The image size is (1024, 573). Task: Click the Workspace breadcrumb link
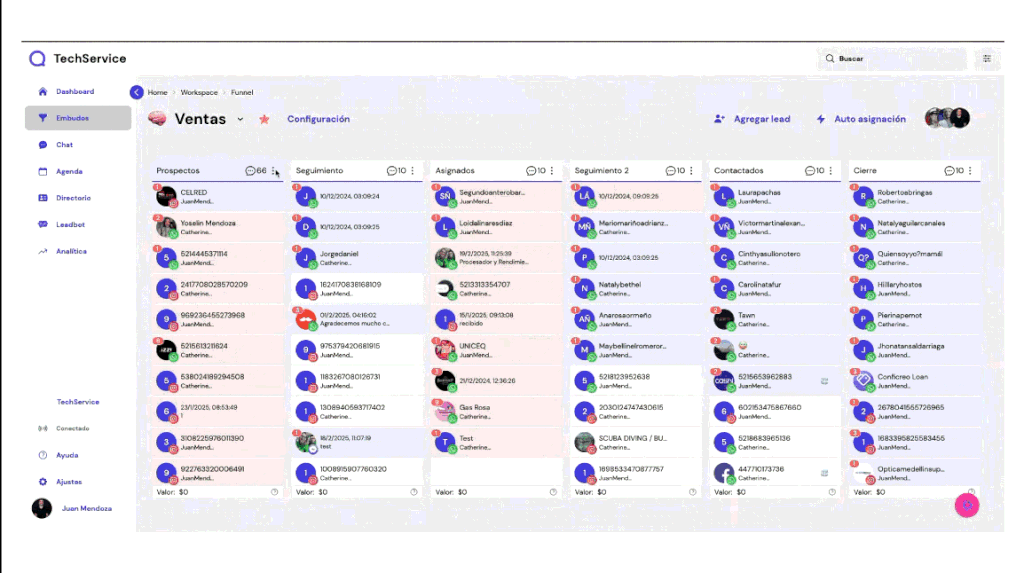pyautogui.click(x=199, y=92)
